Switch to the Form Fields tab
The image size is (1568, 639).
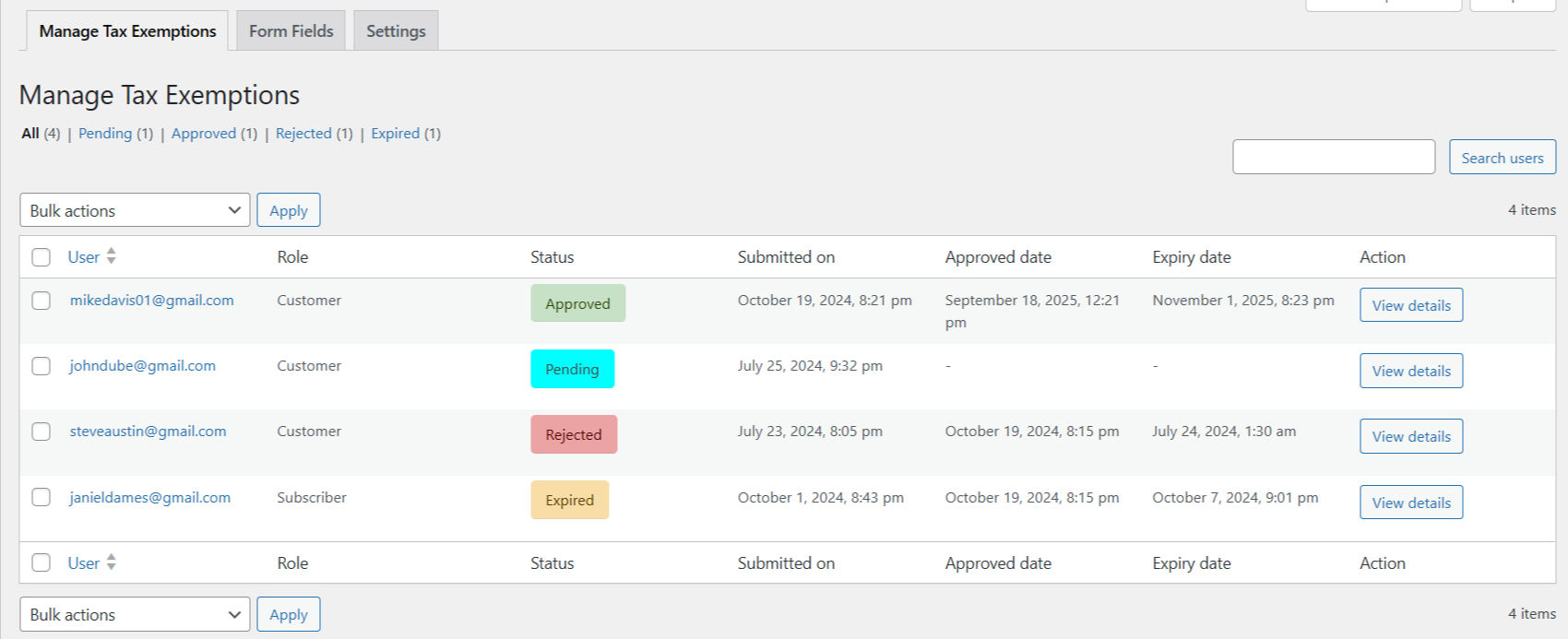click(x=291, y=31)
